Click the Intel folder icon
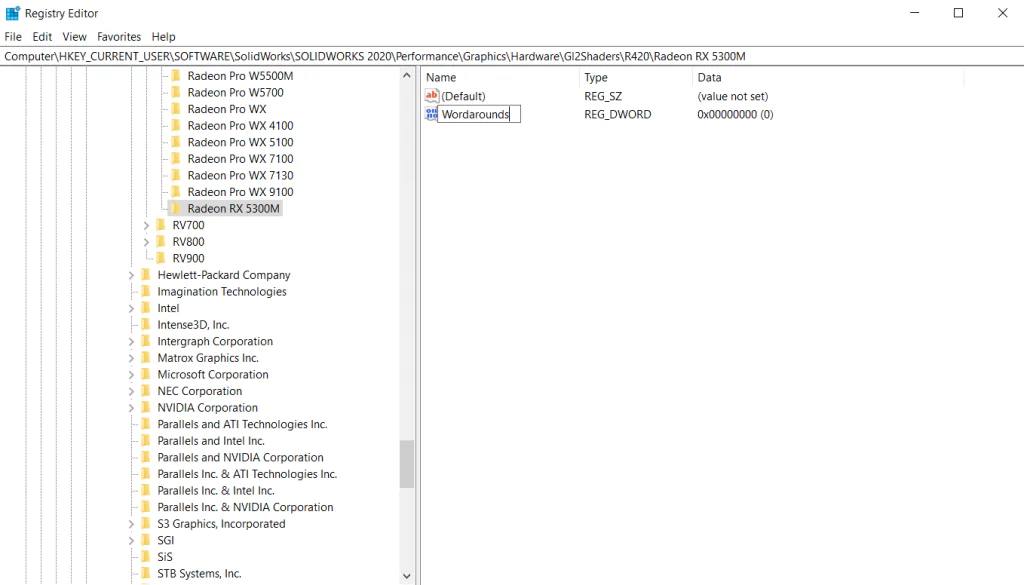This screenshot has height=585, width=1024. 146,308
